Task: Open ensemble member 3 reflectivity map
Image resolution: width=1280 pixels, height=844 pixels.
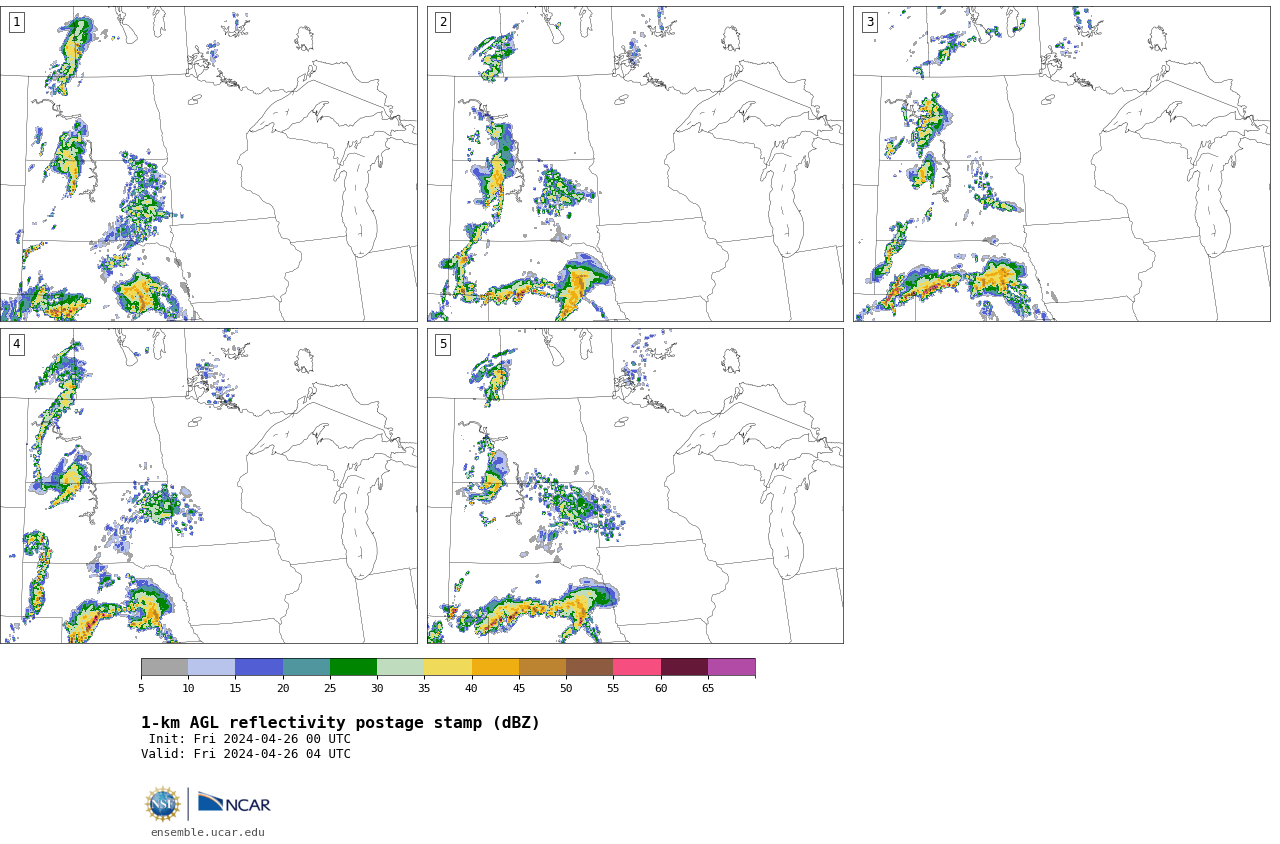Action: click(x=1061, y=164)
